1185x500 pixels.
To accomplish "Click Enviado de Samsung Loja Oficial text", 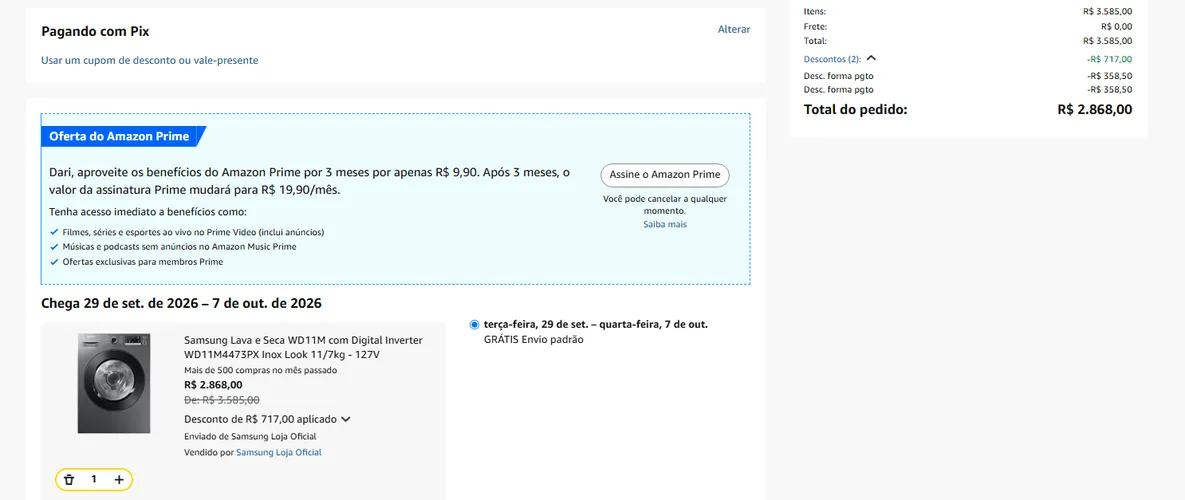I will coord(250,437).
